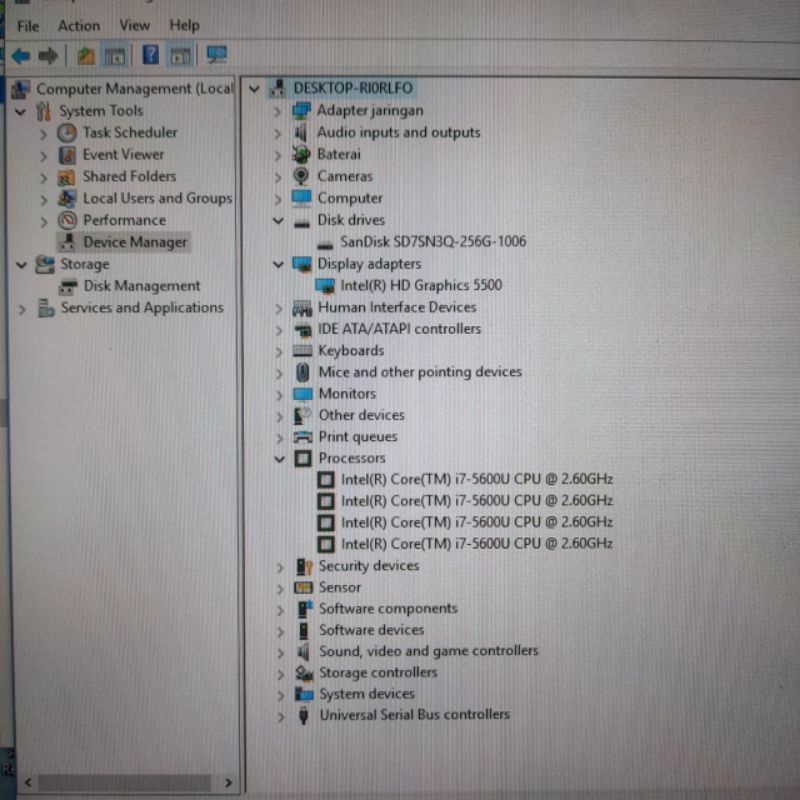The width and height of the screenshot is (800, 800).
Task: Collapse the Processors category
Action: pos(279,459)
